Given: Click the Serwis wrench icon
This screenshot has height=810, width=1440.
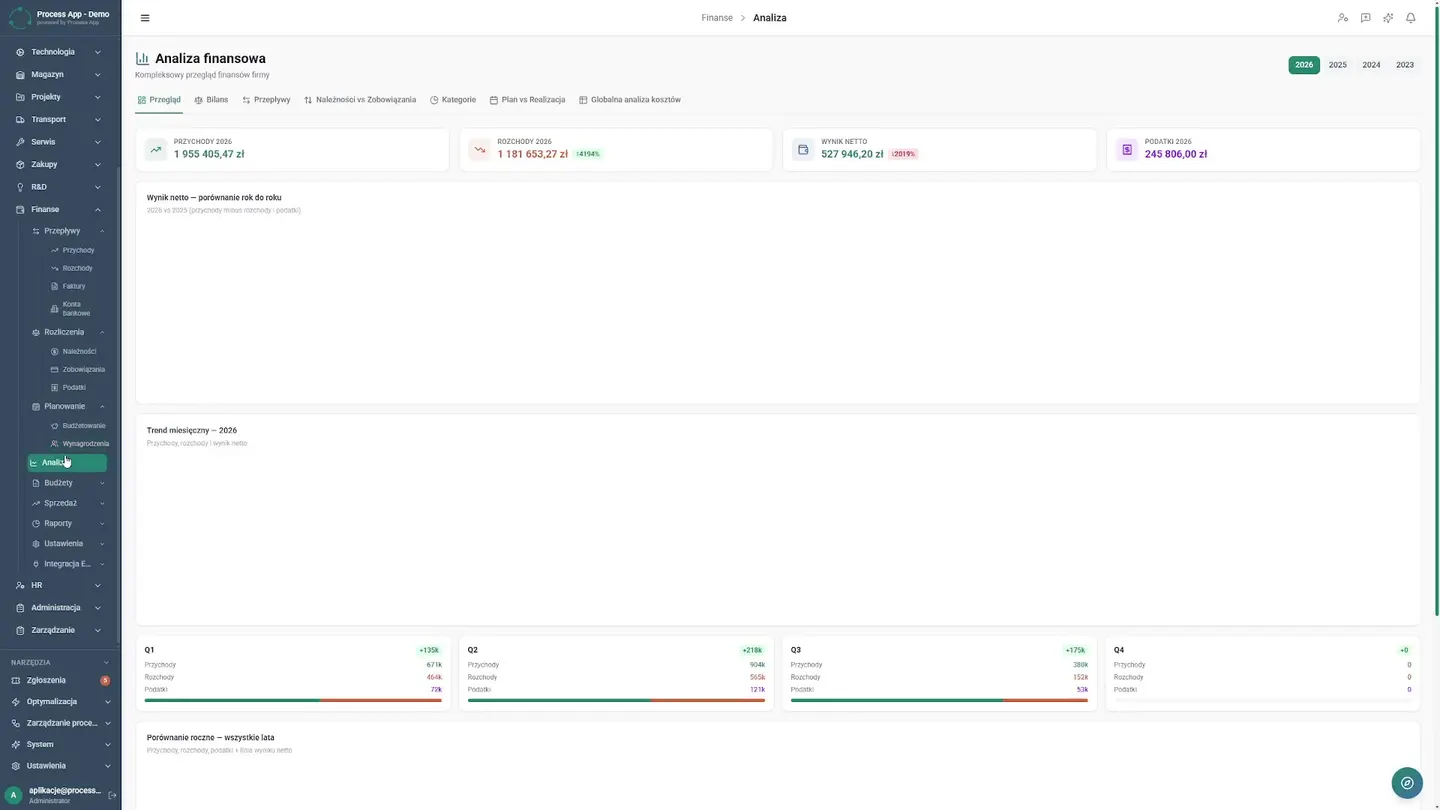Looking at the screenshot, I should [20, 142].
